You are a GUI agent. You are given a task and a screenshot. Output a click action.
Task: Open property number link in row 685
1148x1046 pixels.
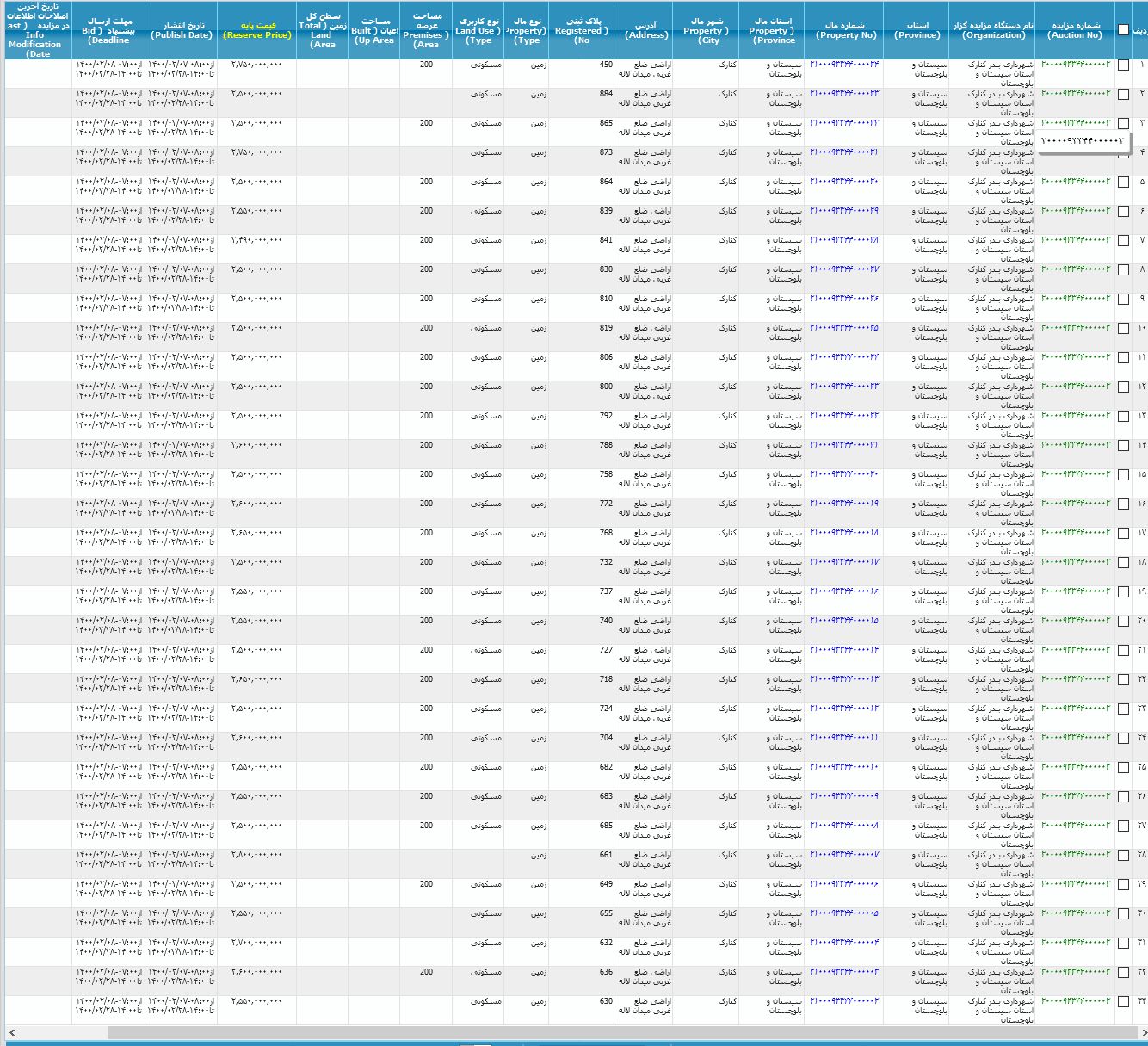844,826
